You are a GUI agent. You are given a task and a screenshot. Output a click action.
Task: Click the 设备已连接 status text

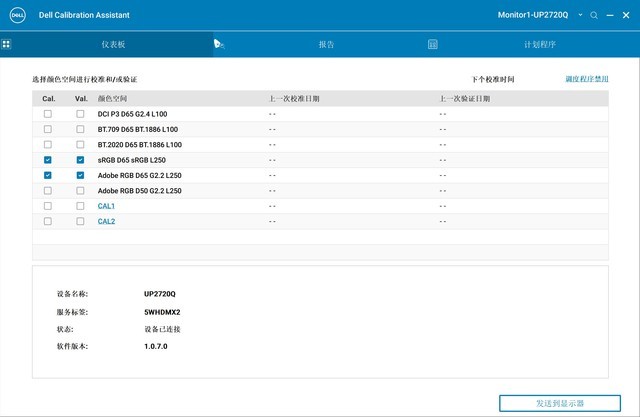pos(162,329)
